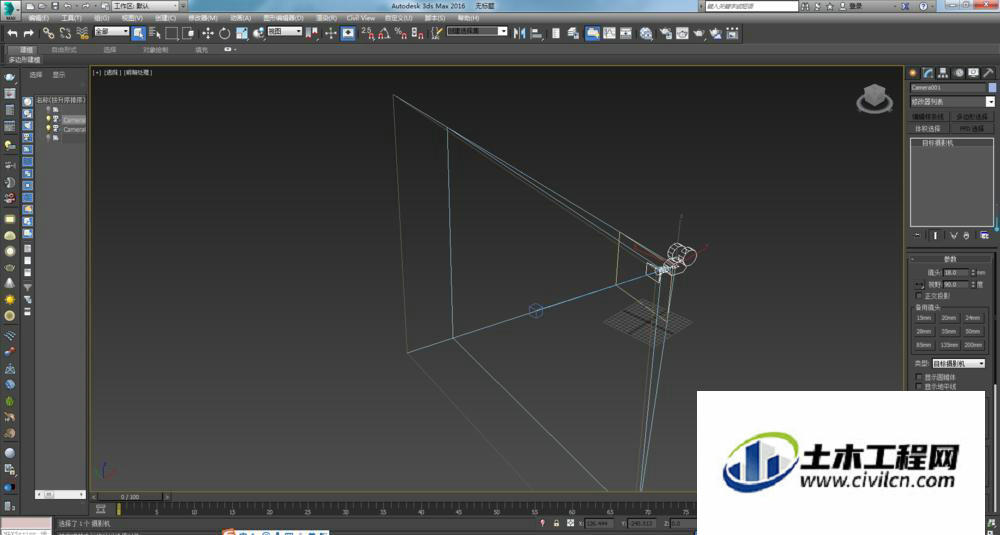
Task: Switch to the Motion panel tab
Action: click(x=959, y=73)
